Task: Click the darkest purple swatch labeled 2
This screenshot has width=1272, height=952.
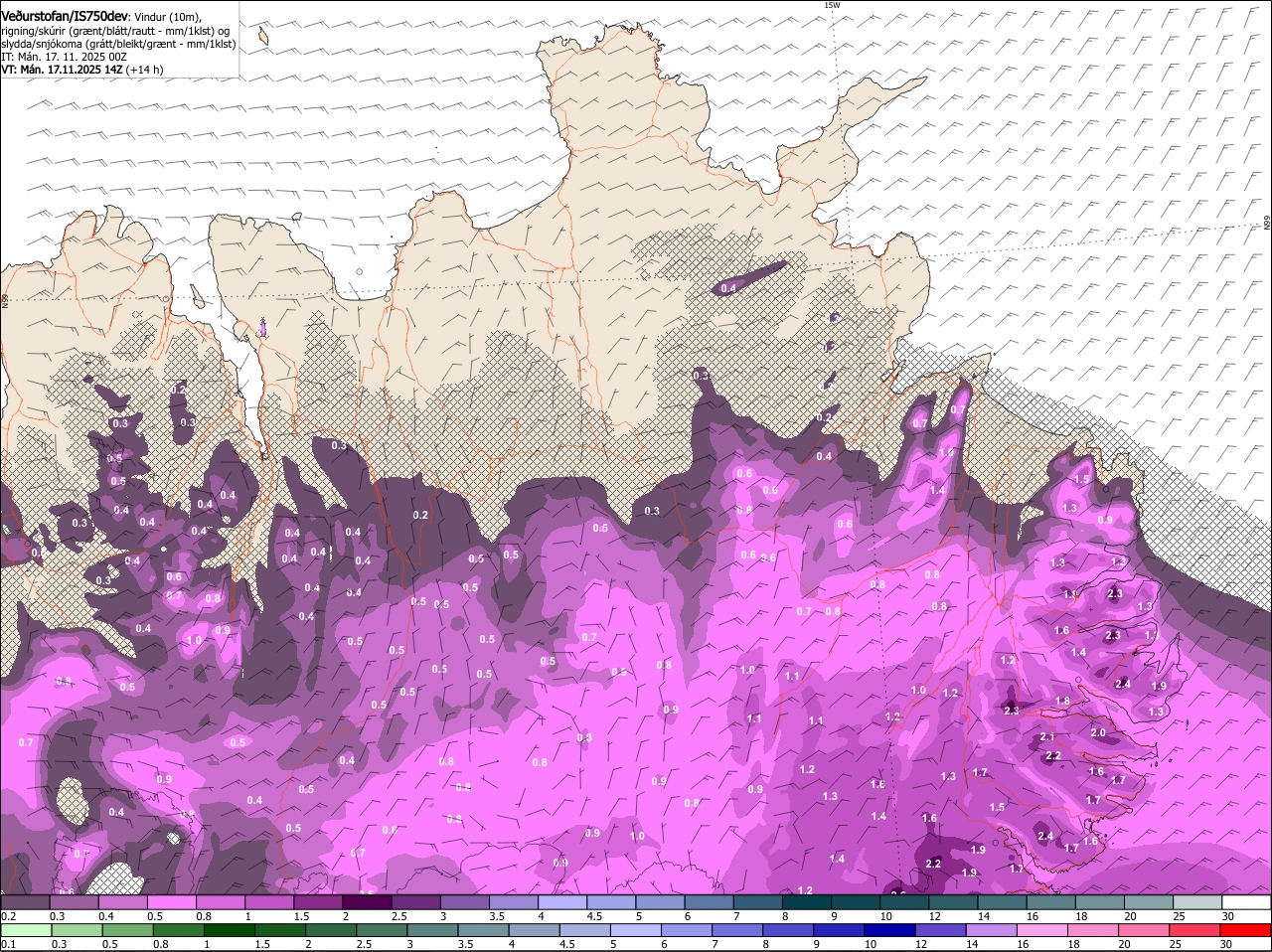Action: pyautogui.click(x=369, y=902)
